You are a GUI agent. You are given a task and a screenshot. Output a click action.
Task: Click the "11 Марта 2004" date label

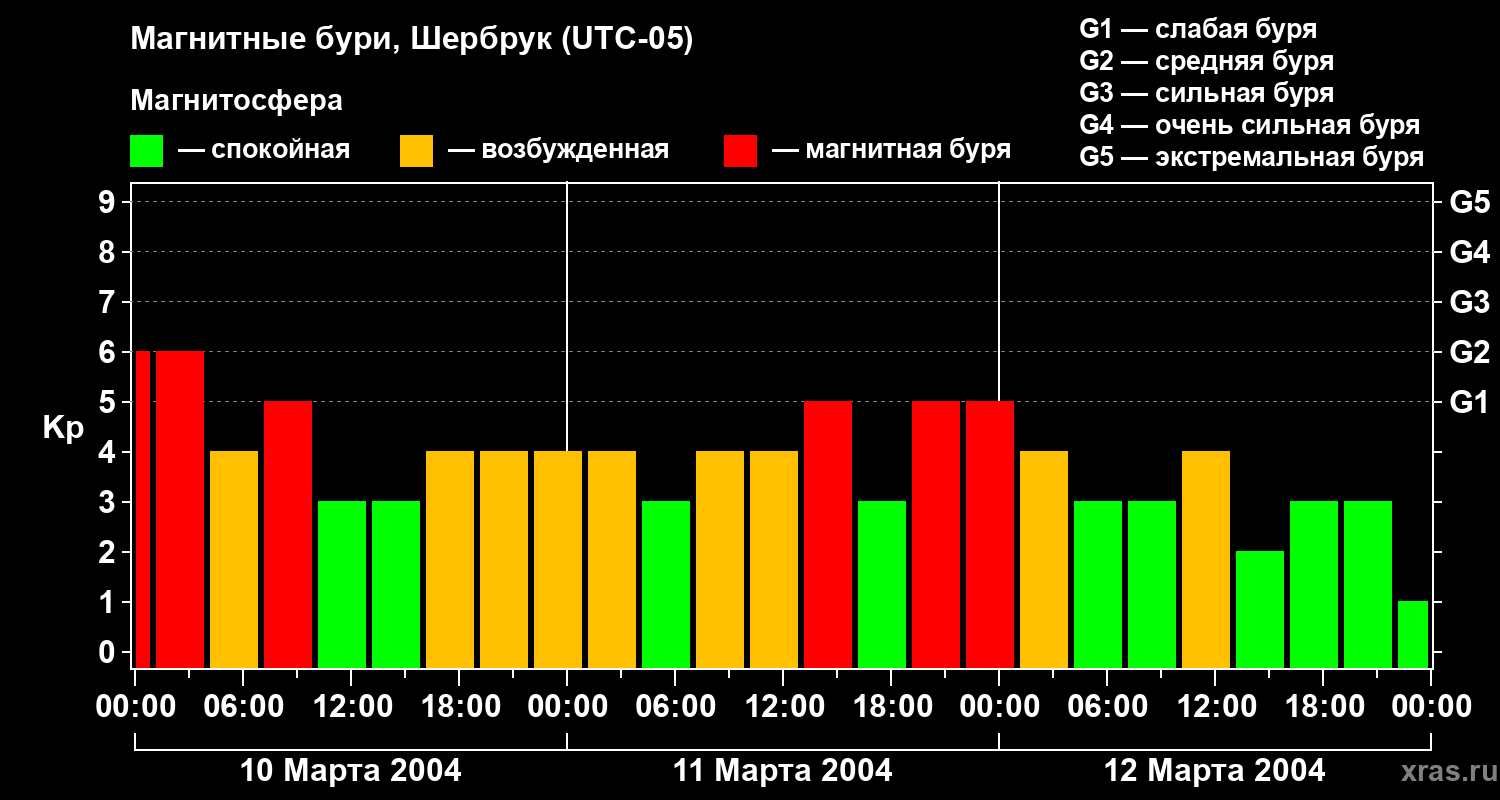783,771
